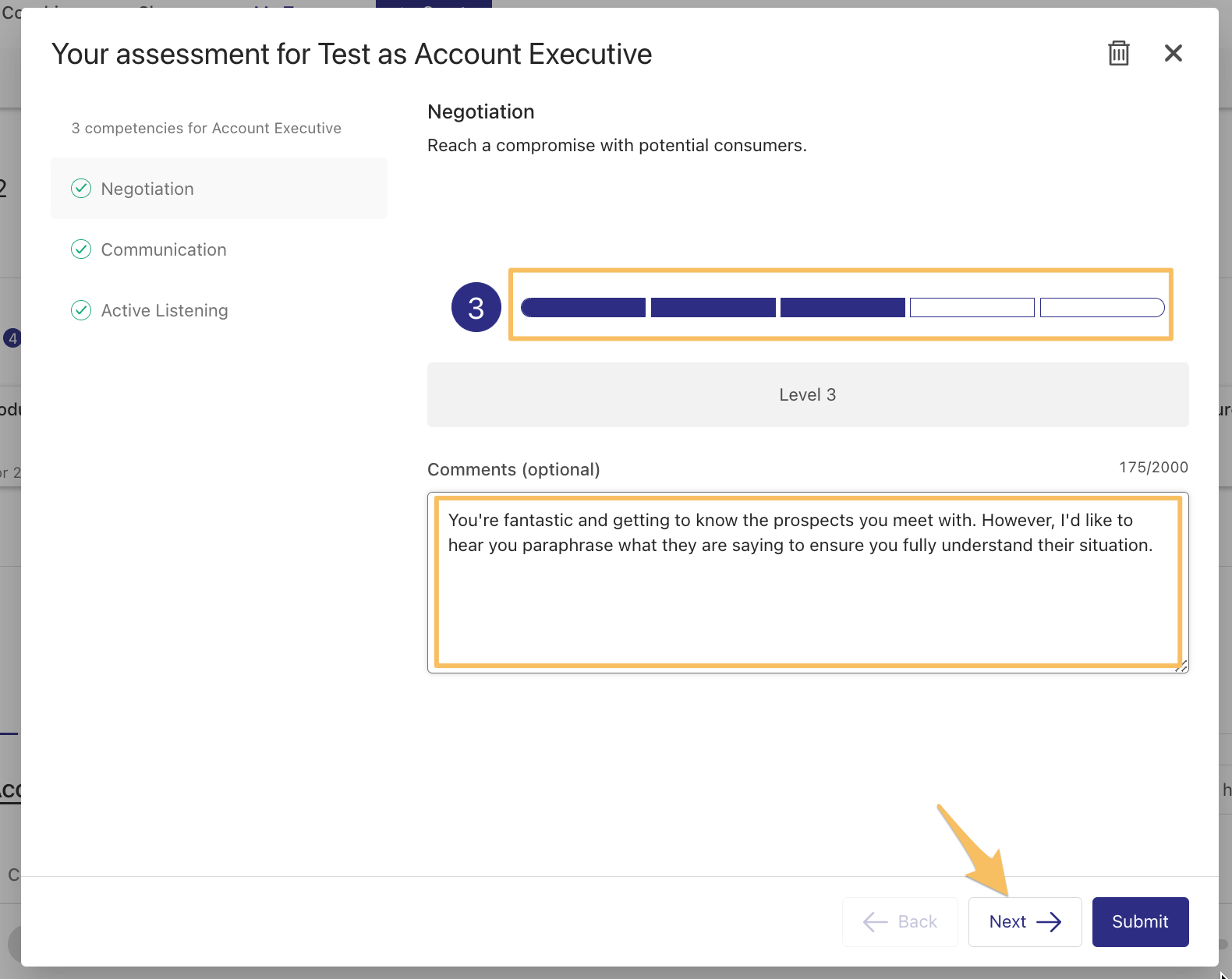Close the assessment dialog with X
This screenshot has width=1232, height=979.
pyautogui.click(x=1173, y=53)
